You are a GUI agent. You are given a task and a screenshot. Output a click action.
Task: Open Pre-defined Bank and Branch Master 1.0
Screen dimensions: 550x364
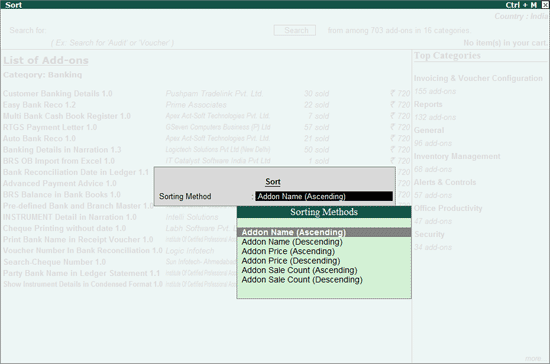[x=78, y=206]
